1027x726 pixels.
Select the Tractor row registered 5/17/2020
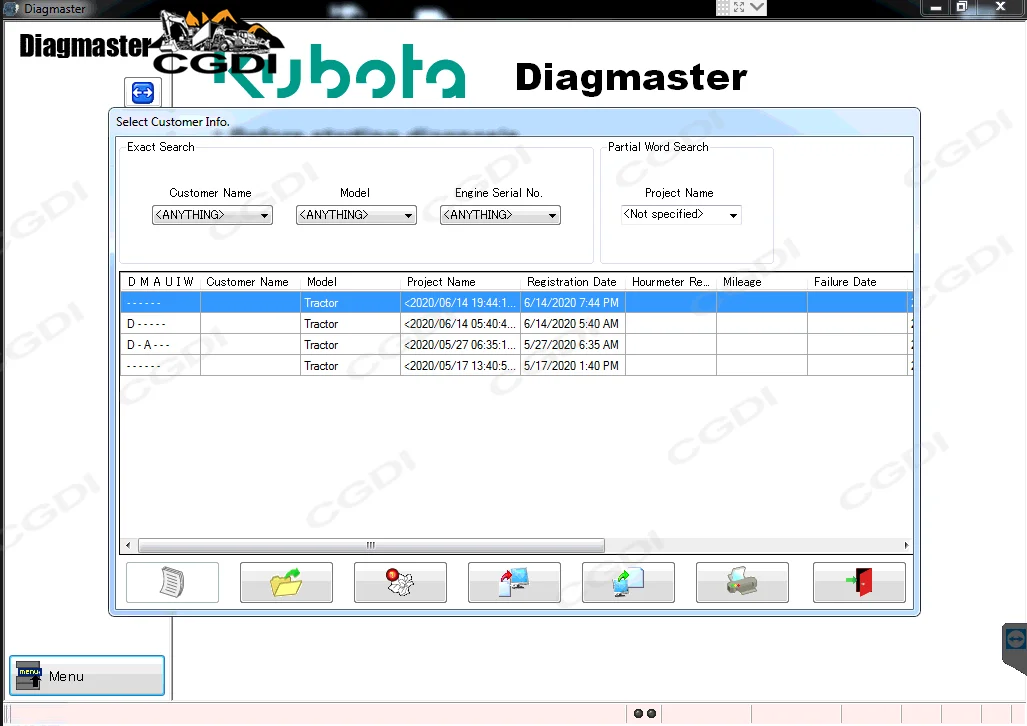(450, 365)
